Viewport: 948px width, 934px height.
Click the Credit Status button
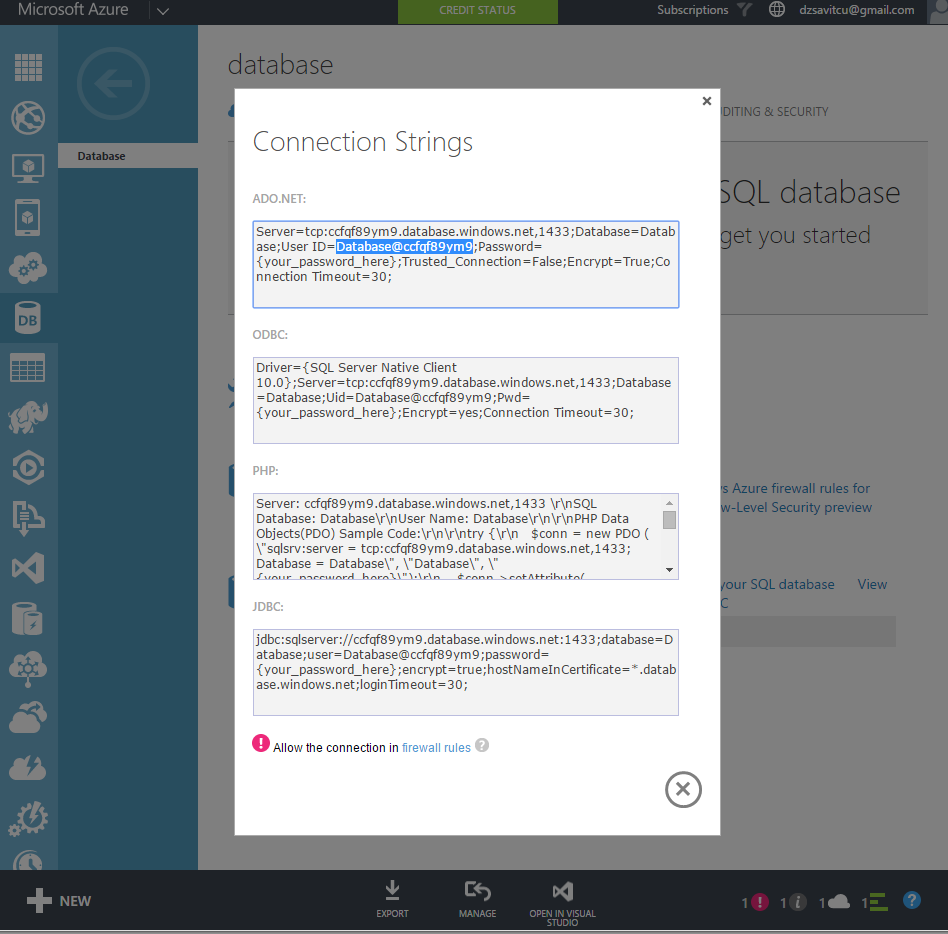click(478, 11)
